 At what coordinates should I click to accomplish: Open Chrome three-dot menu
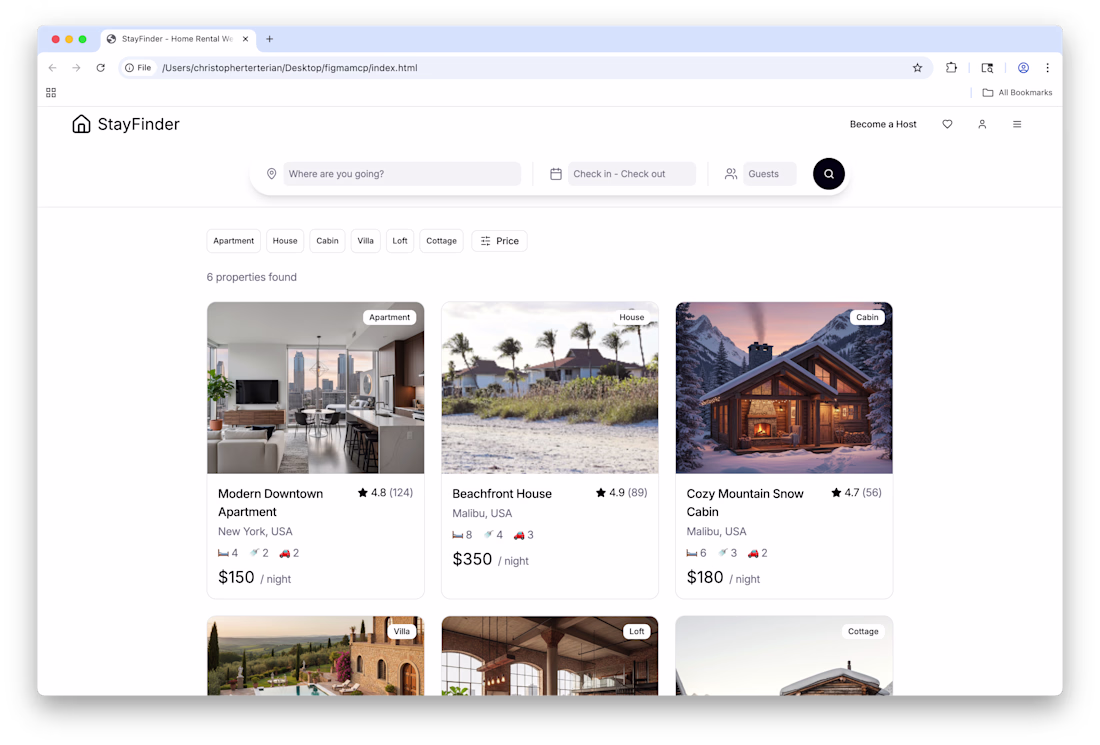(x=1047, y=68)
